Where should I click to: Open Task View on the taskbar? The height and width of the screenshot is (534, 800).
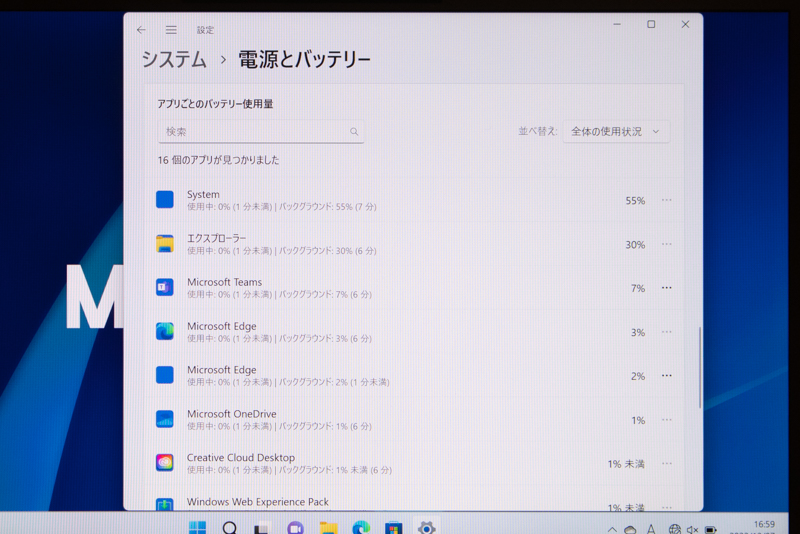(x=262, y=528)
